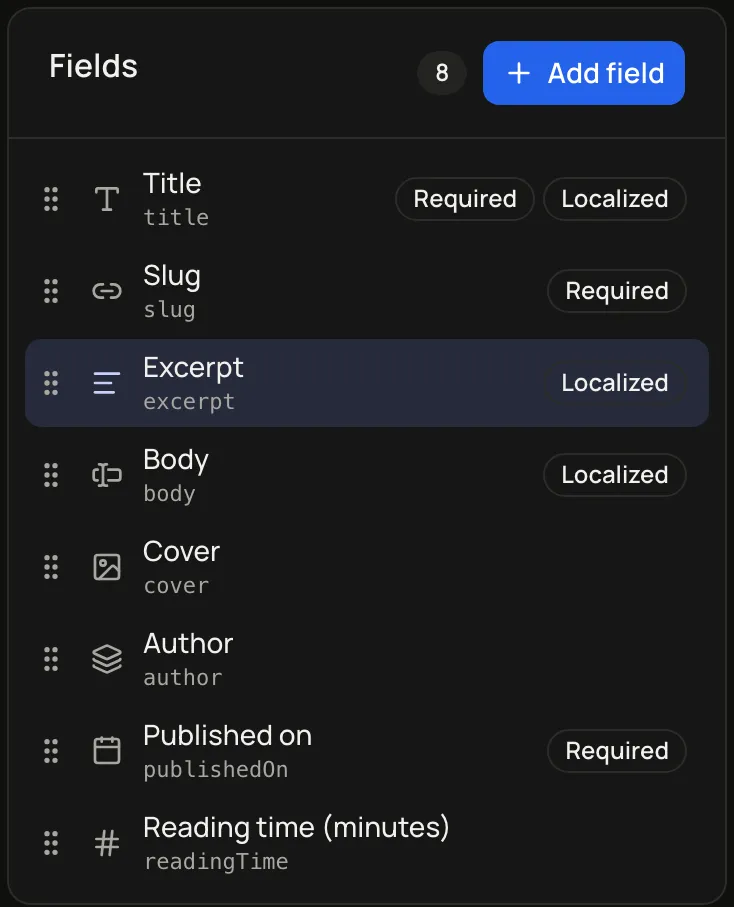This screenshot has height=907, width=734.
Task: Click the lowercase author identifier text
Action: (183, 677)
